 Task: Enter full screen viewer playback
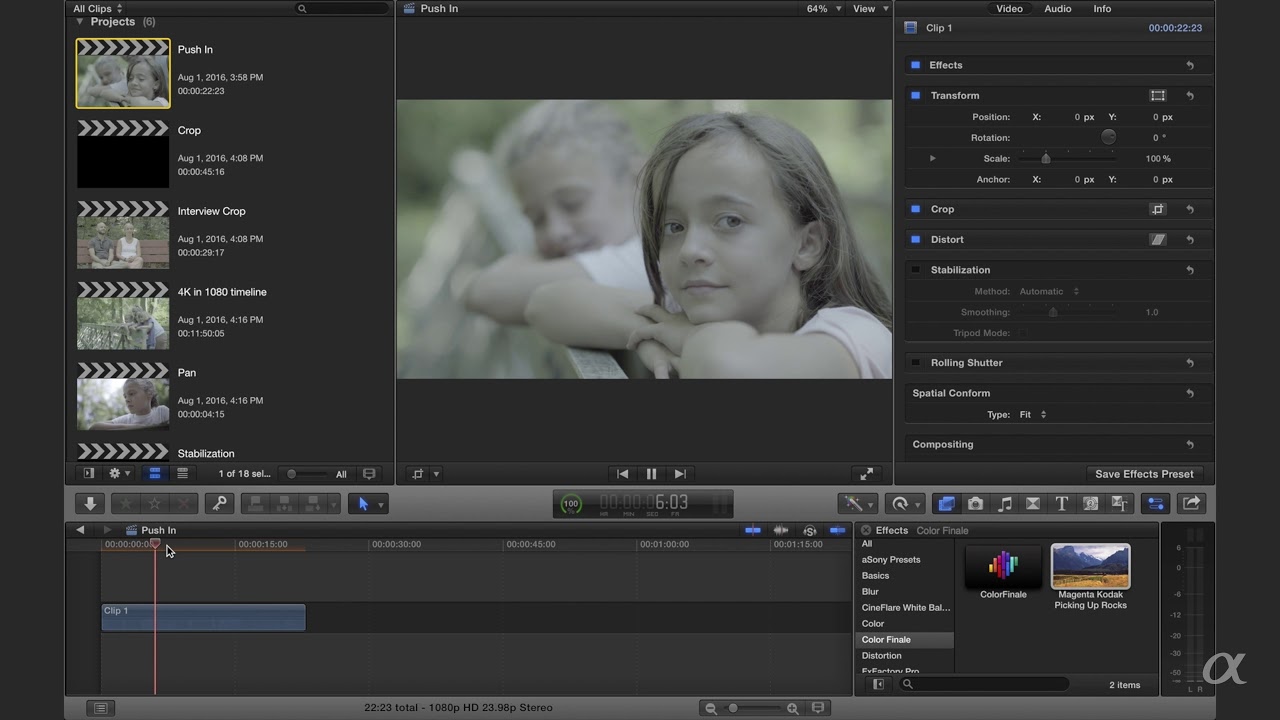(866, 474)
